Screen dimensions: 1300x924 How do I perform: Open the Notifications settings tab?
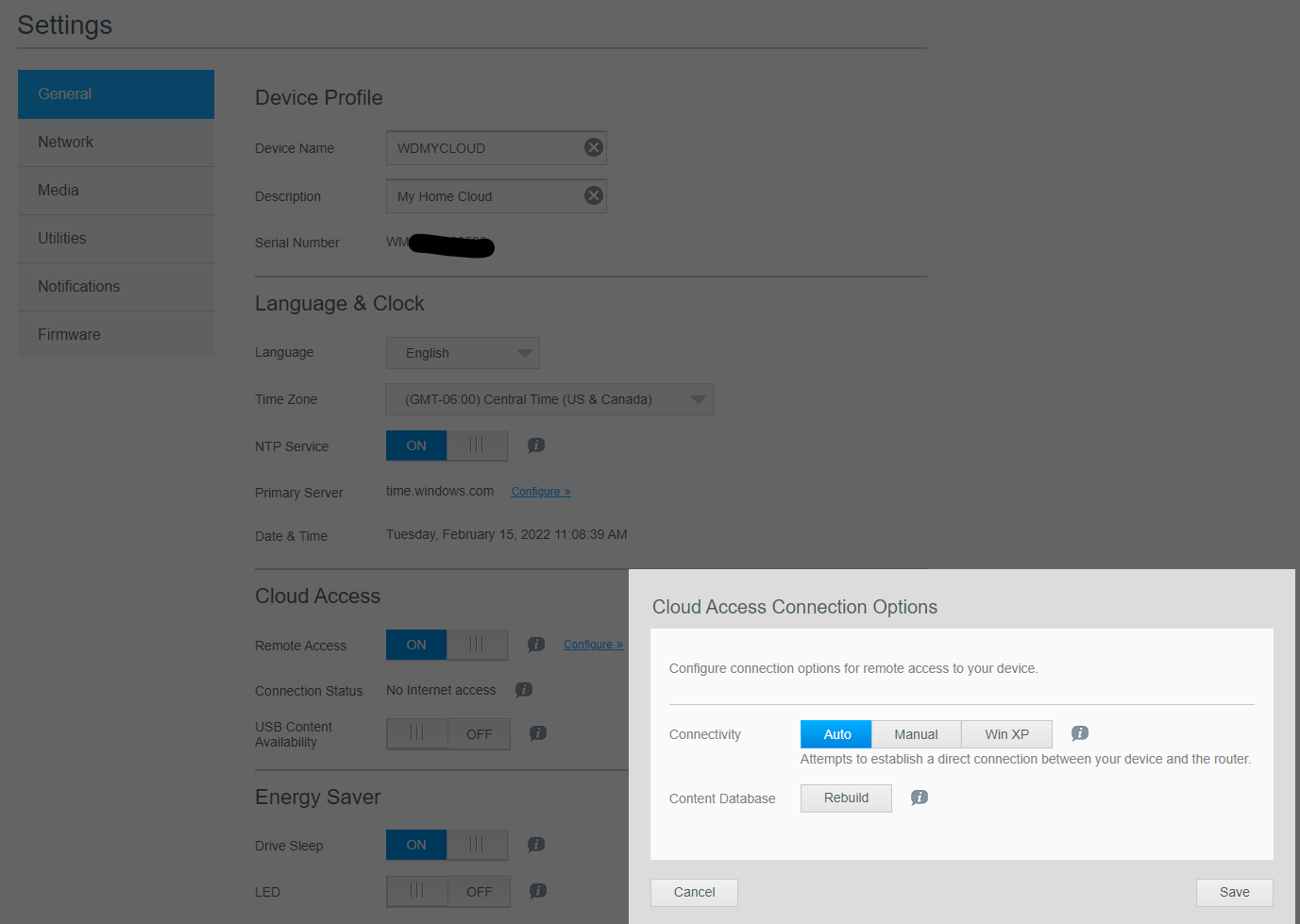tap(116, 287)
